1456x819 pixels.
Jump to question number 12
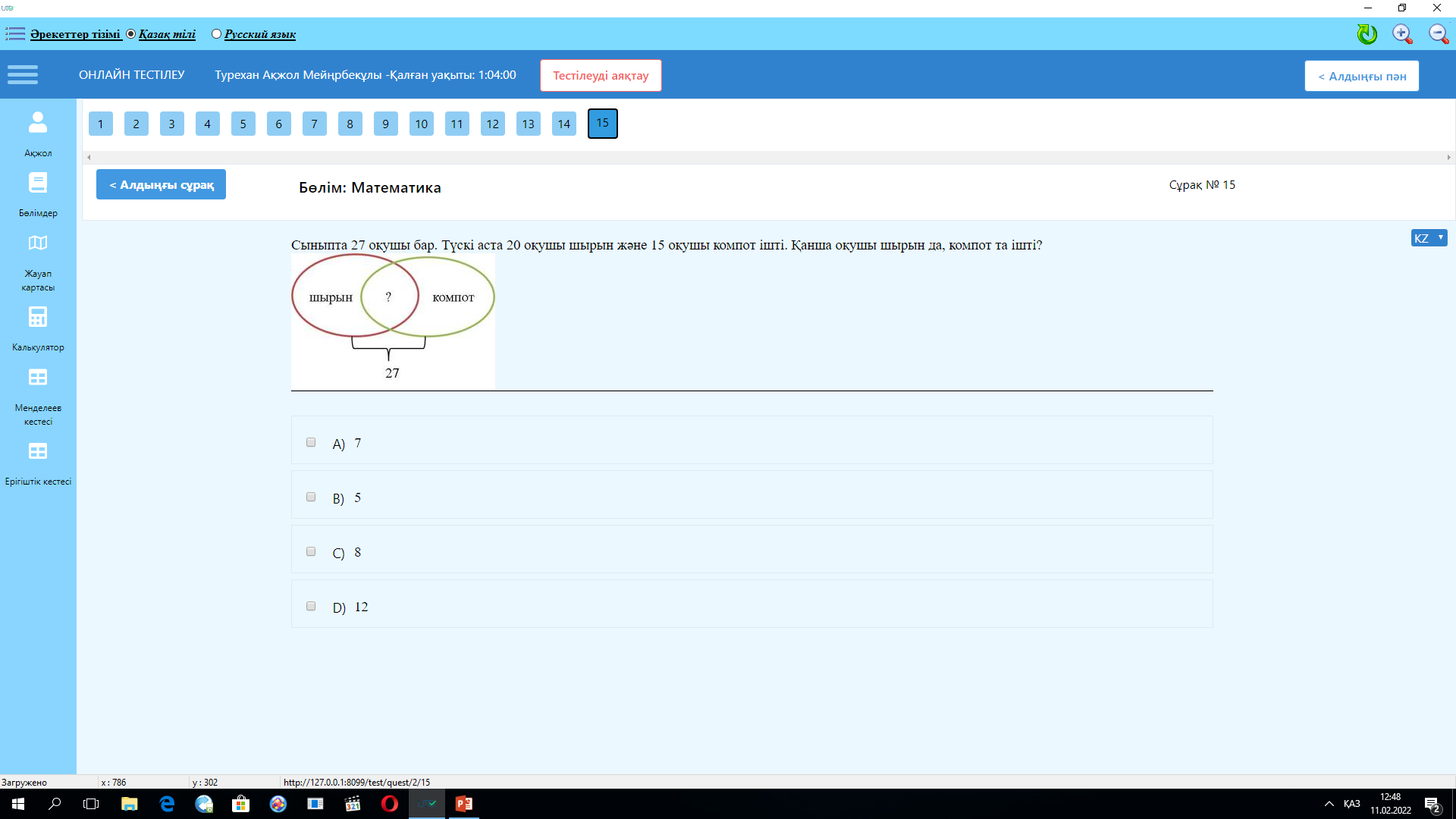point(492,124)
